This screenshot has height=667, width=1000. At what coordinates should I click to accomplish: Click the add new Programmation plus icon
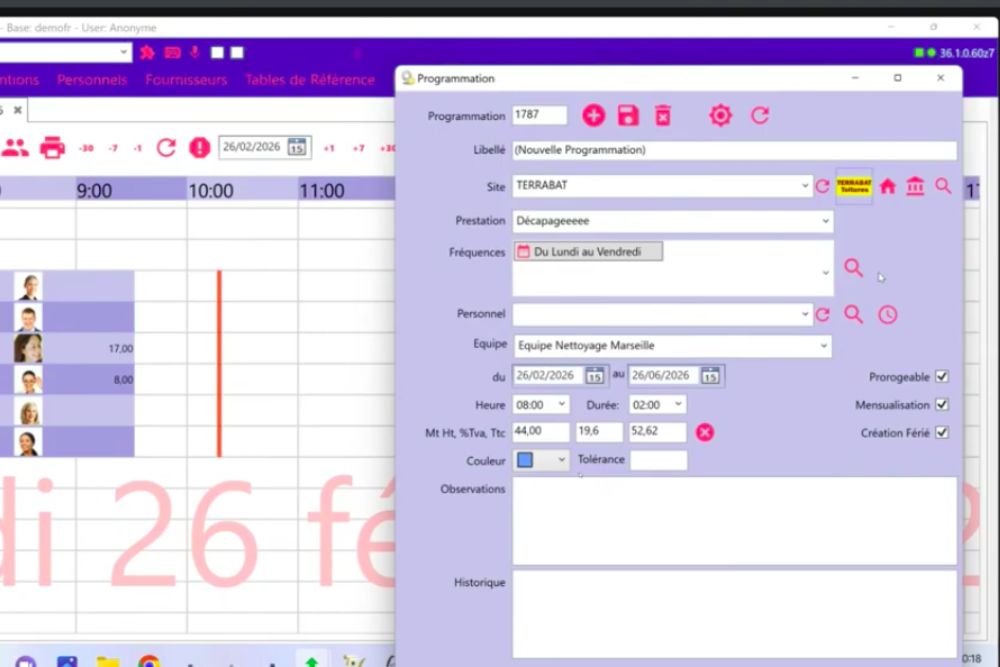pyautogui.click(x=594, y=115)
